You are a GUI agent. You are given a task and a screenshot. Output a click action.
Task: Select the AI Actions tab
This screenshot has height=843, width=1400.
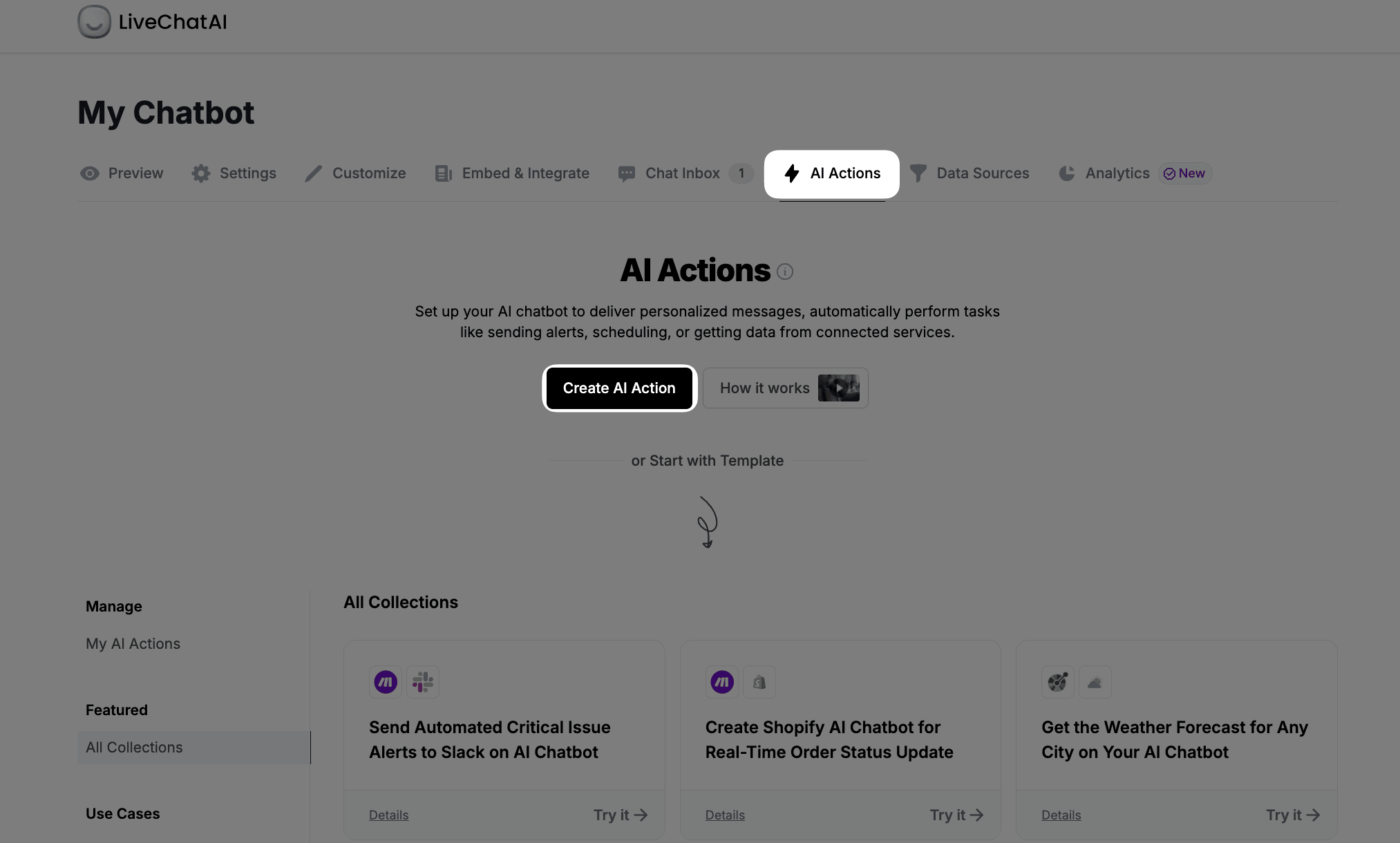pyautogui.click(x=831, y=172)
